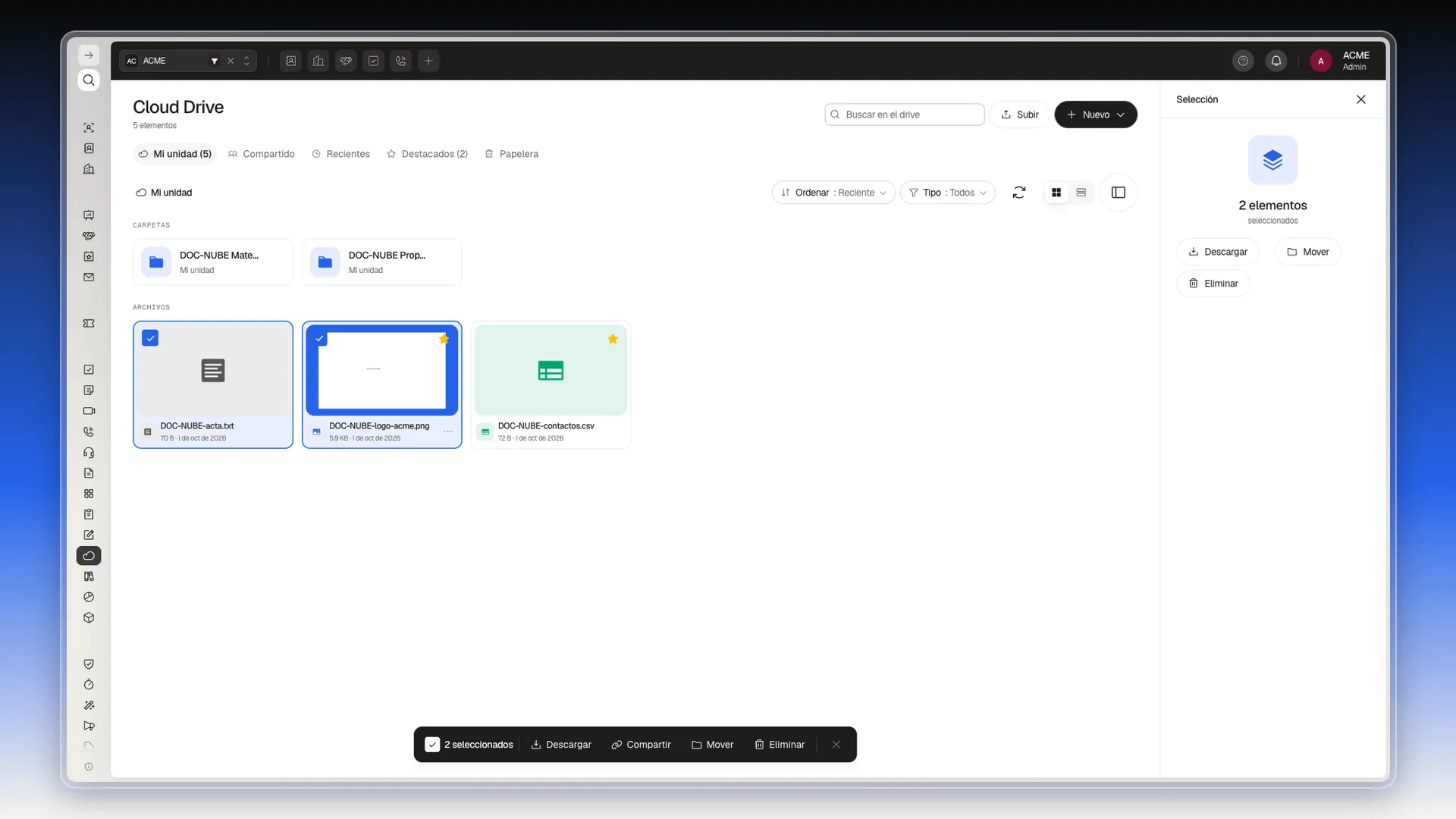Focus the Buscar en el drive search field

[x=905, y=115]
